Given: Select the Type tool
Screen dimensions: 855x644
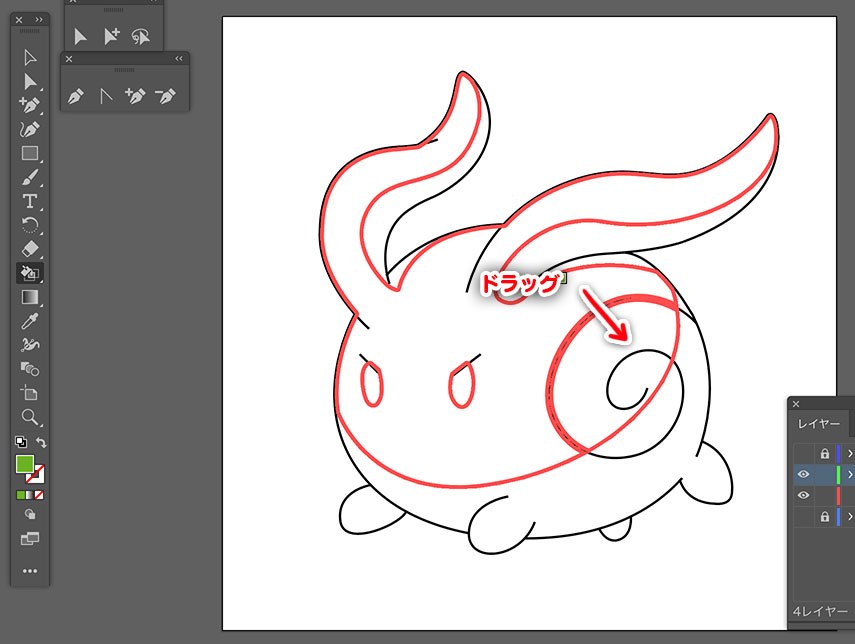Looking at the screenshot, I should [x=30, y=201].
